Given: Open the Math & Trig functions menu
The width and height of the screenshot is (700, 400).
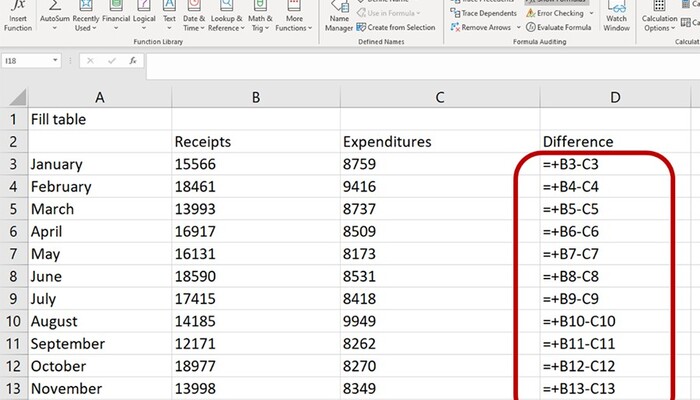Looking at the screenshot, I should [260, 17].
